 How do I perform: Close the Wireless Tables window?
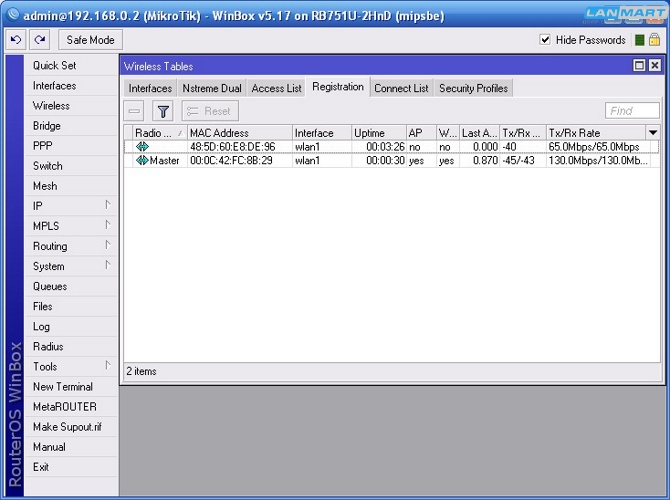pyautogui.click(x=655, y=65)
